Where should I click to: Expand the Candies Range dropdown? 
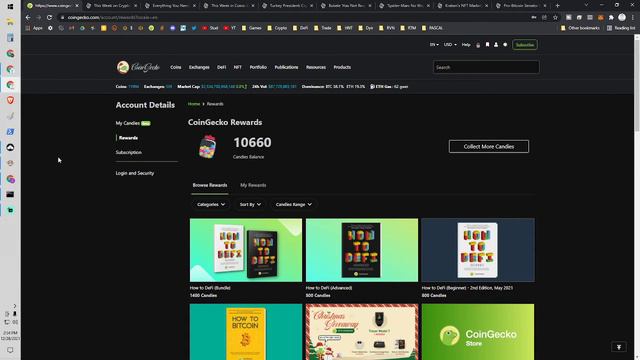[x=293, y=204]
